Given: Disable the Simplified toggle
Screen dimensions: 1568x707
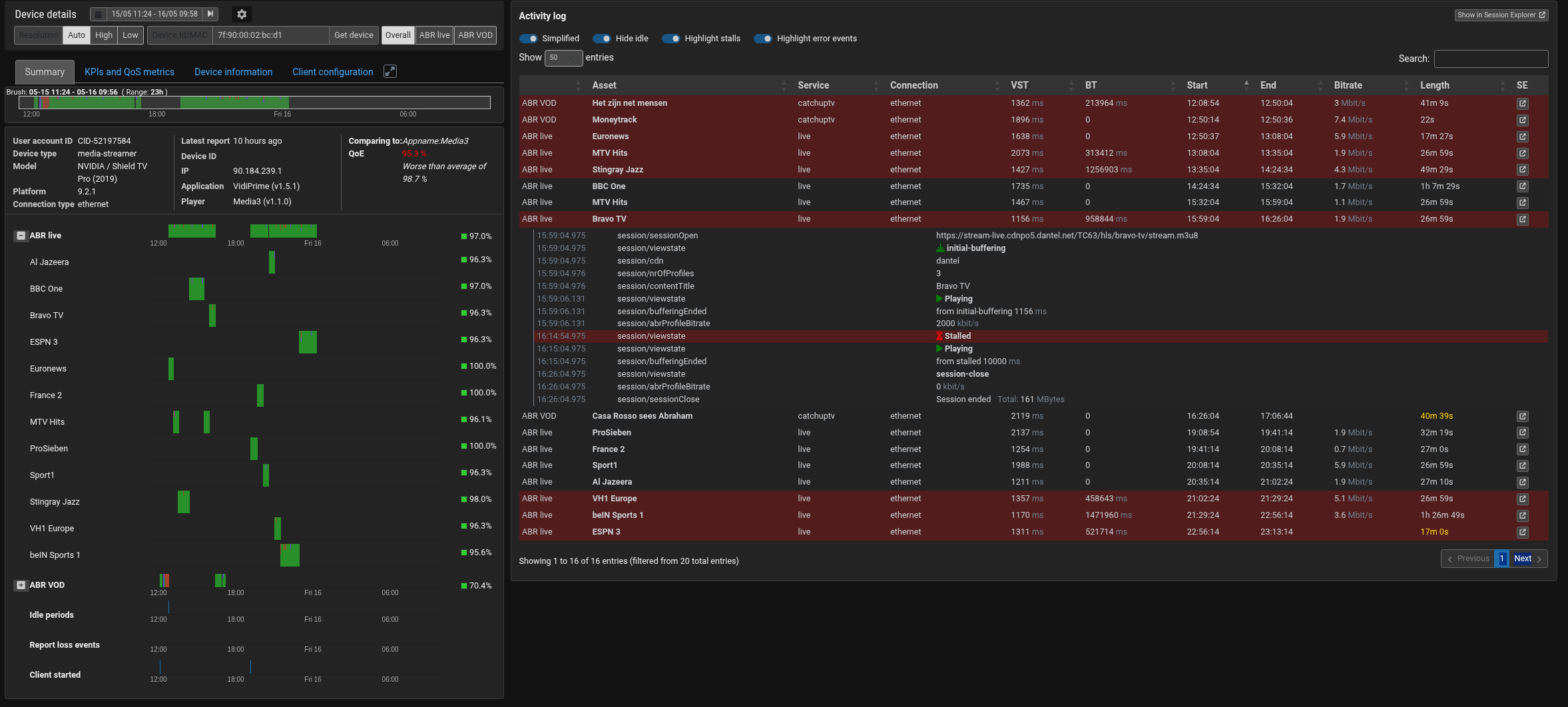Looking at the screenshot, I should click(530, 39).
